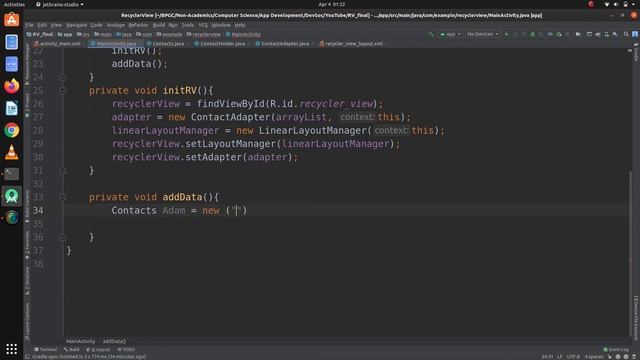Click the clock date in top bar

pos(331,4)
